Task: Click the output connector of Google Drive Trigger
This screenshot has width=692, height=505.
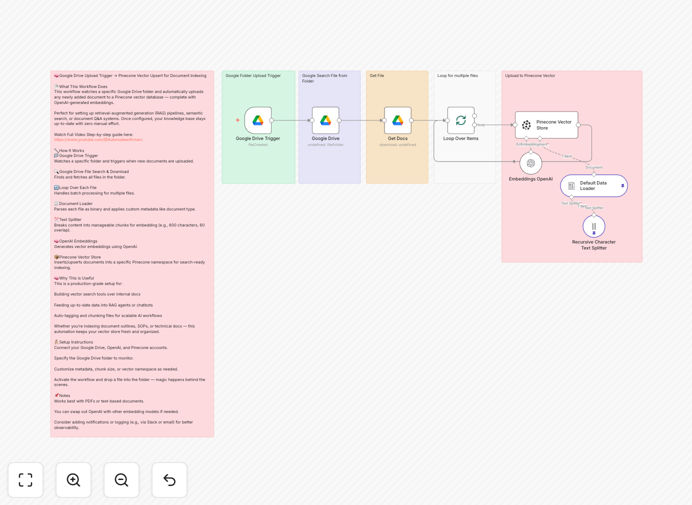Action: (x=272, y=120)
